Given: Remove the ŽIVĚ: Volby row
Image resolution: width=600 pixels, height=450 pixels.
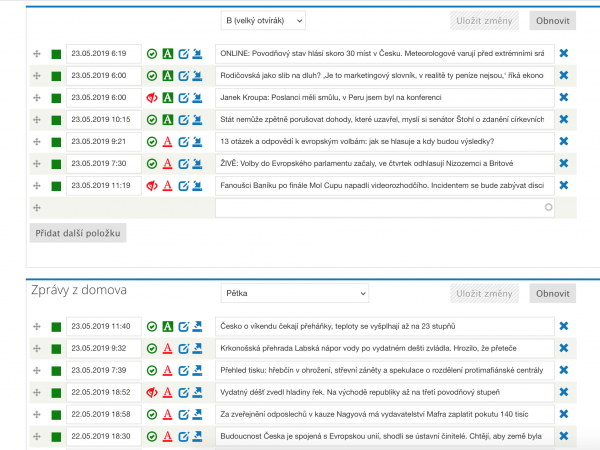Looking at the screenshot, I should click(564, 163).
